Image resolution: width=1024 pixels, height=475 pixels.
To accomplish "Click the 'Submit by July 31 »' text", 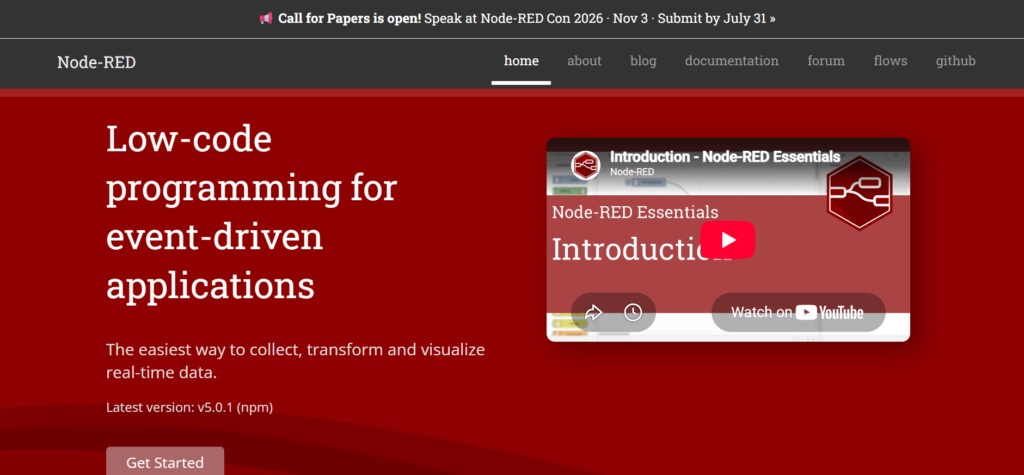I will tap(716, 18).
